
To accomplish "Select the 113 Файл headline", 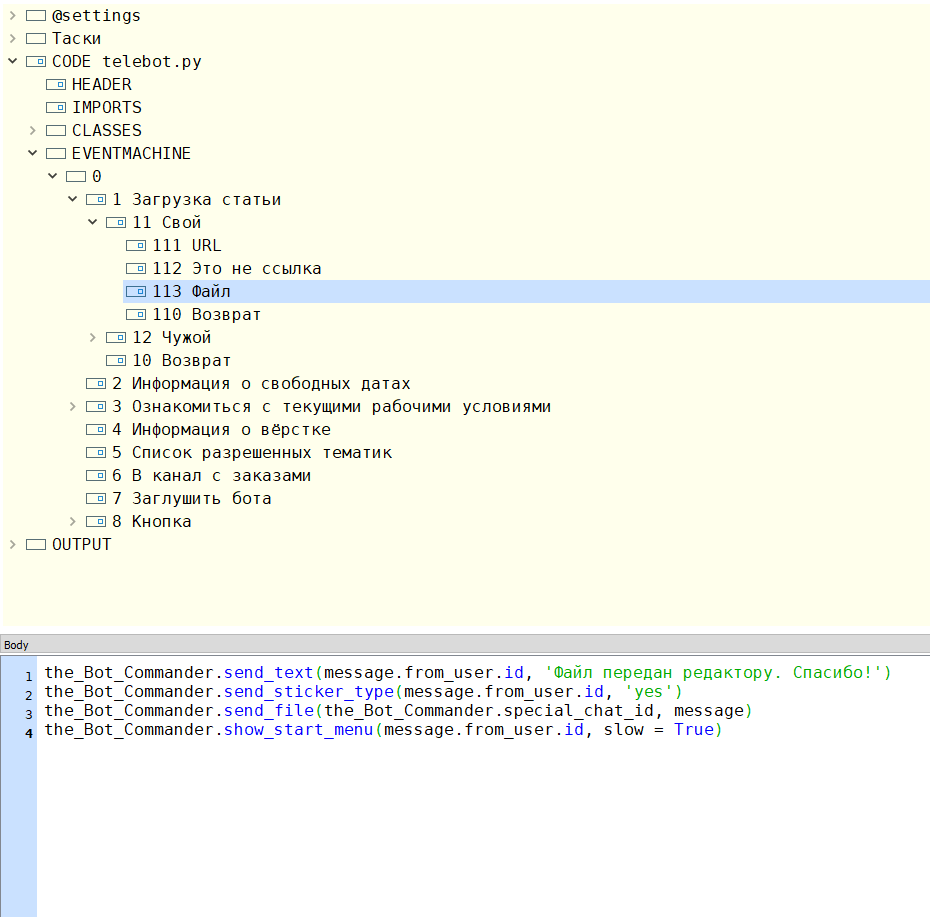I will (x=192, y=291).
